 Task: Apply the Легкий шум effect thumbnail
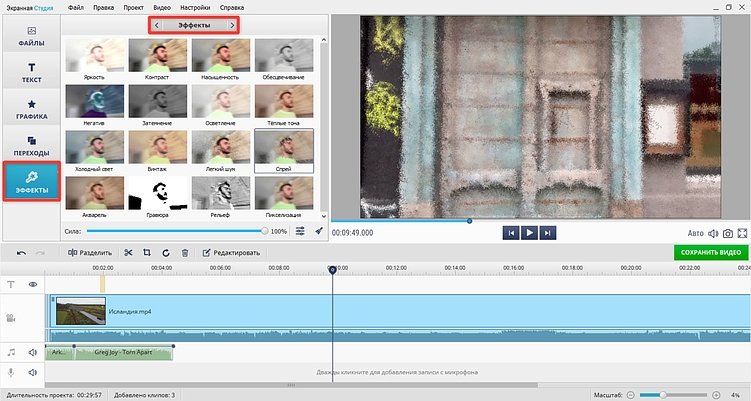[x=221, y=147]
